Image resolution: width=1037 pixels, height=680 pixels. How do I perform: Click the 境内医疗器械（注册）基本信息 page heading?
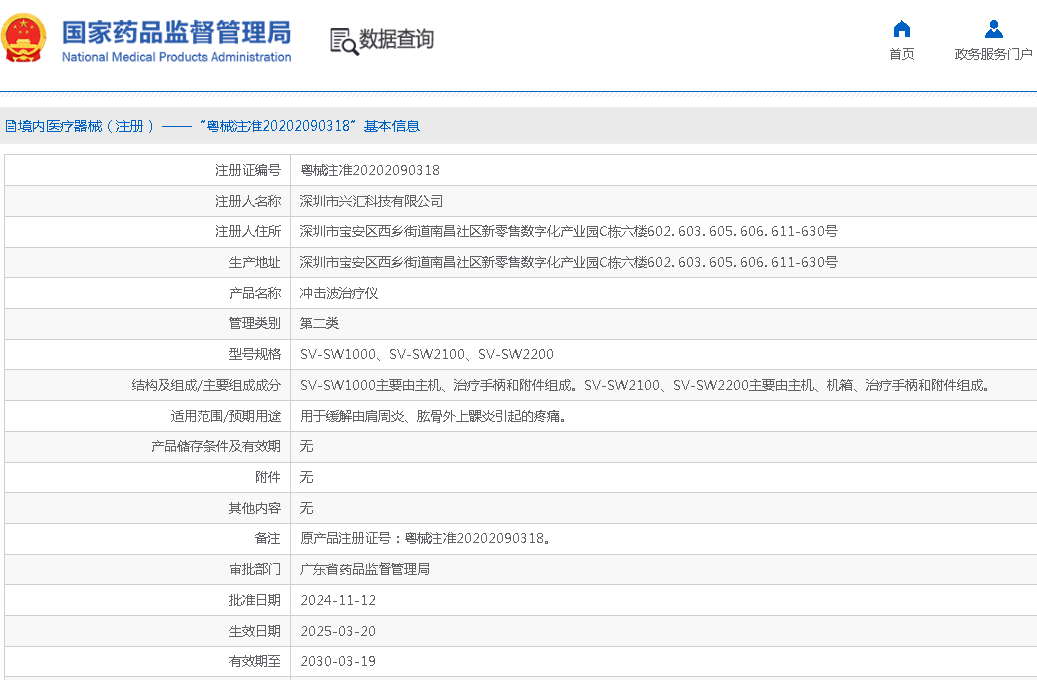coord(212,126)
